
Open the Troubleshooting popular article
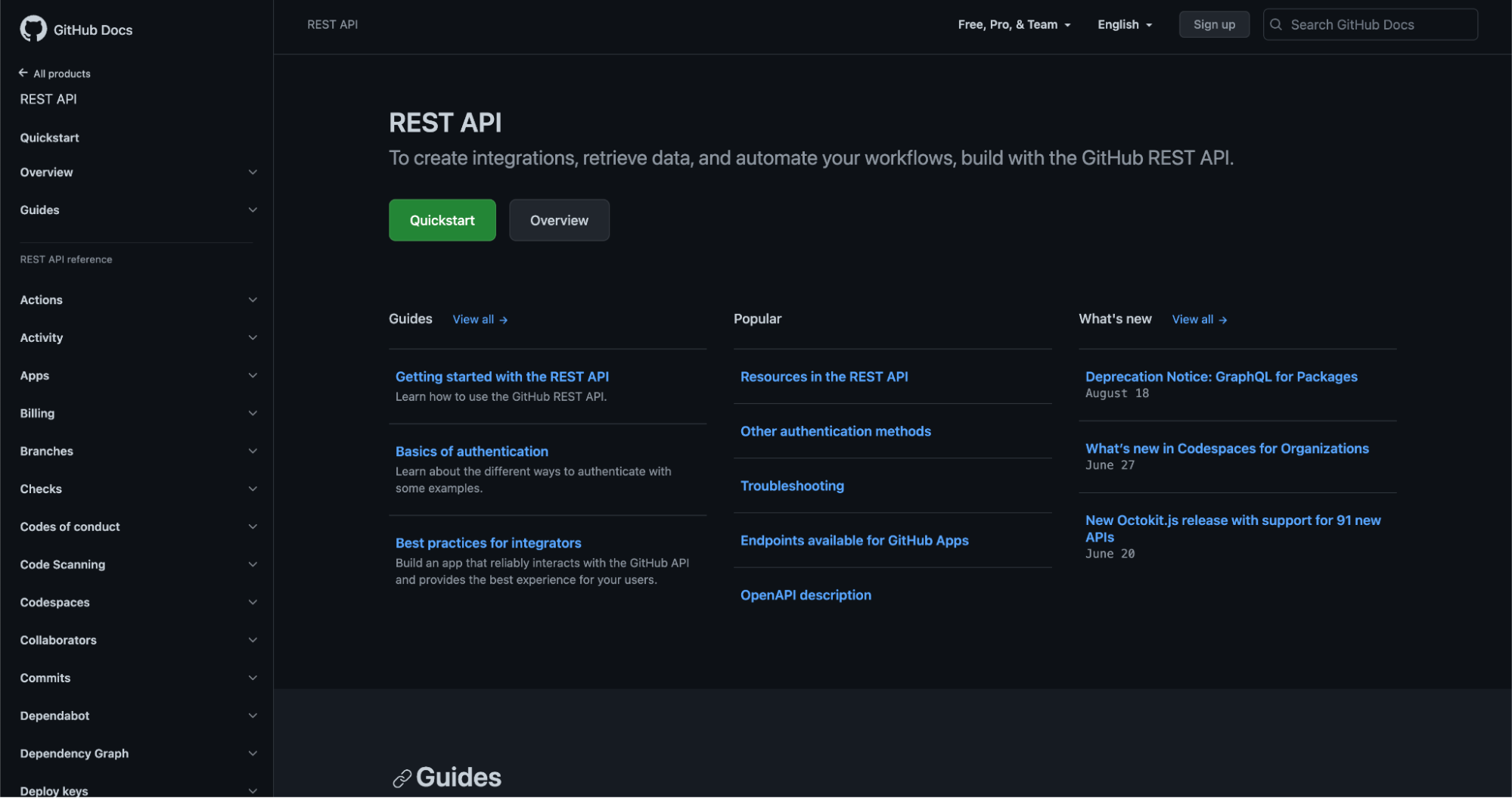coord(792,485)
